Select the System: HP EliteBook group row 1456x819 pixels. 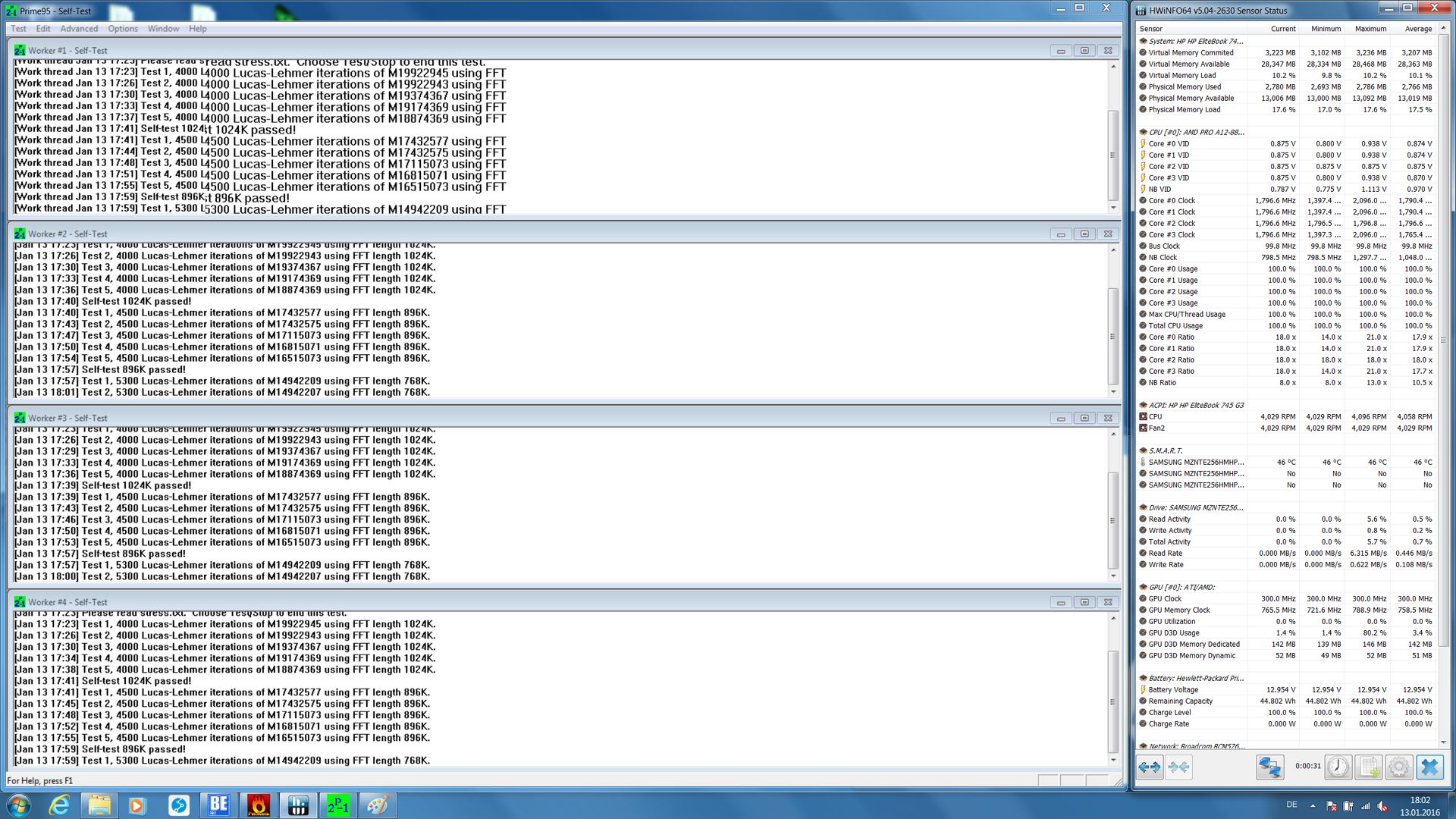pos(1285,41)
